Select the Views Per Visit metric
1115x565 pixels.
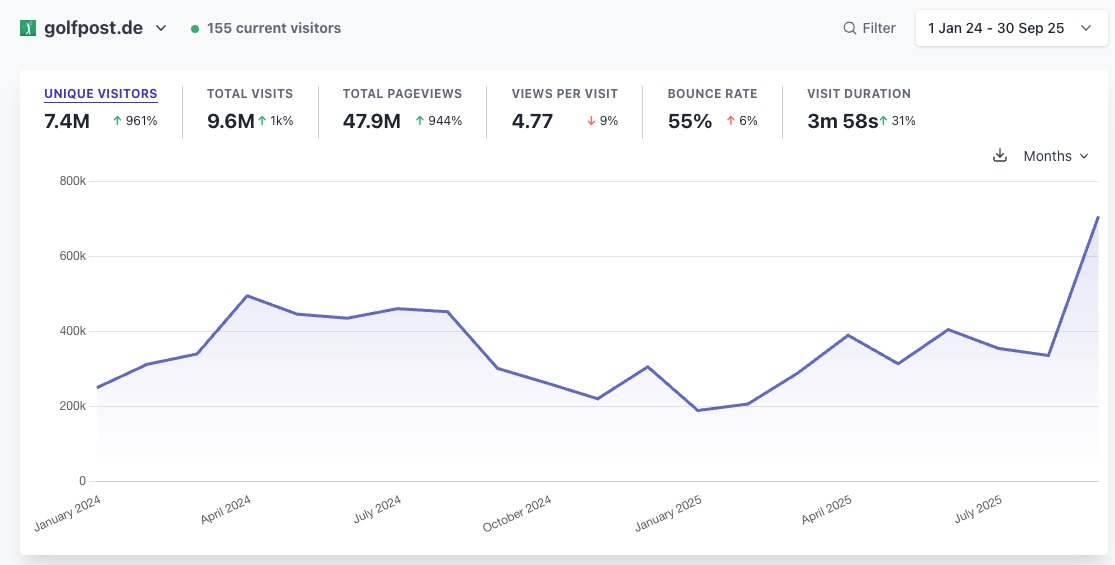564,94
